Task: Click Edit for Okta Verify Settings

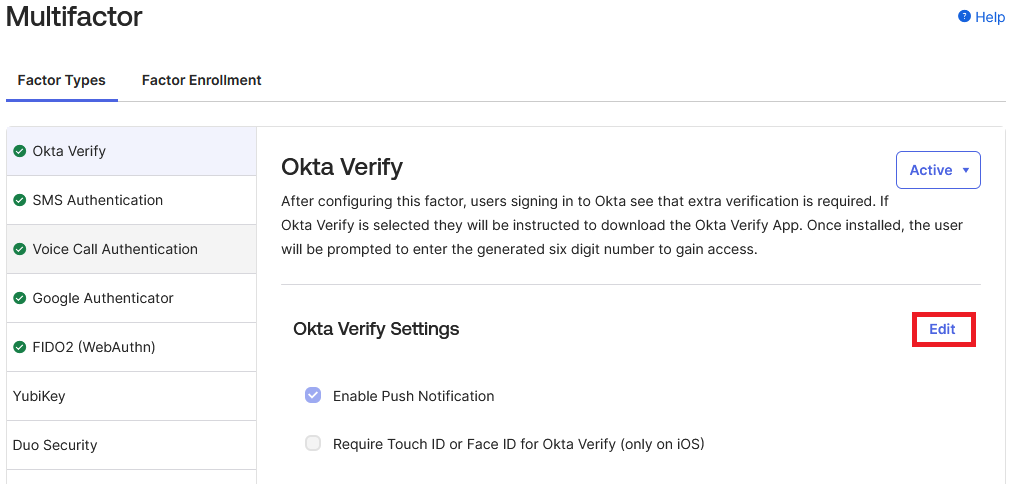Action: tap(942, 329)
